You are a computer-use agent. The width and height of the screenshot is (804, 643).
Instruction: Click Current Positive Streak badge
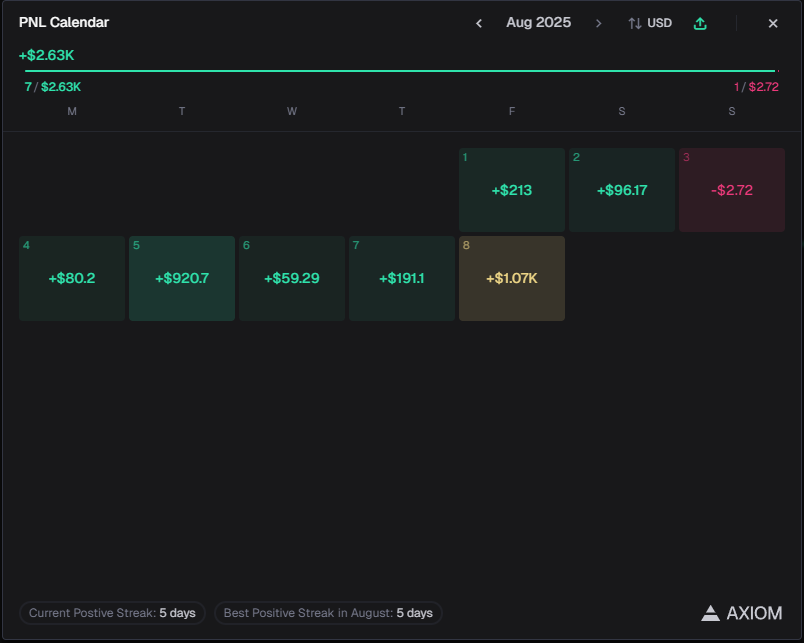click(x=112, y=613)
